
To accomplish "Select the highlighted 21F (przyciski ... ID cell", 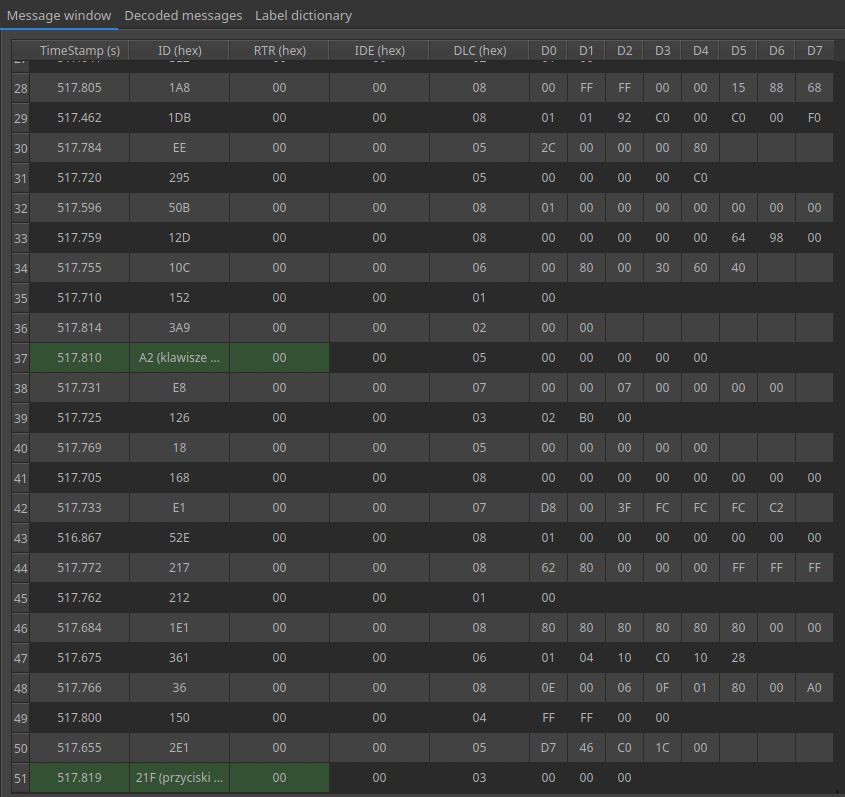I will (179, 778).
